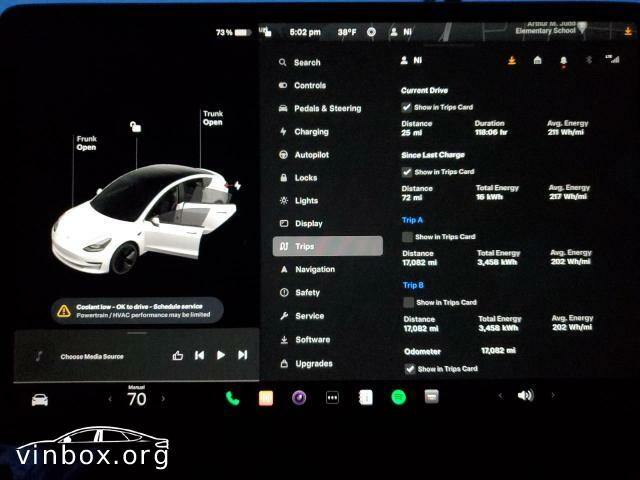The width and height of the screenshot is (640, 480).
Task: Open driver profile Ni in top status bar
Action: 401,31
